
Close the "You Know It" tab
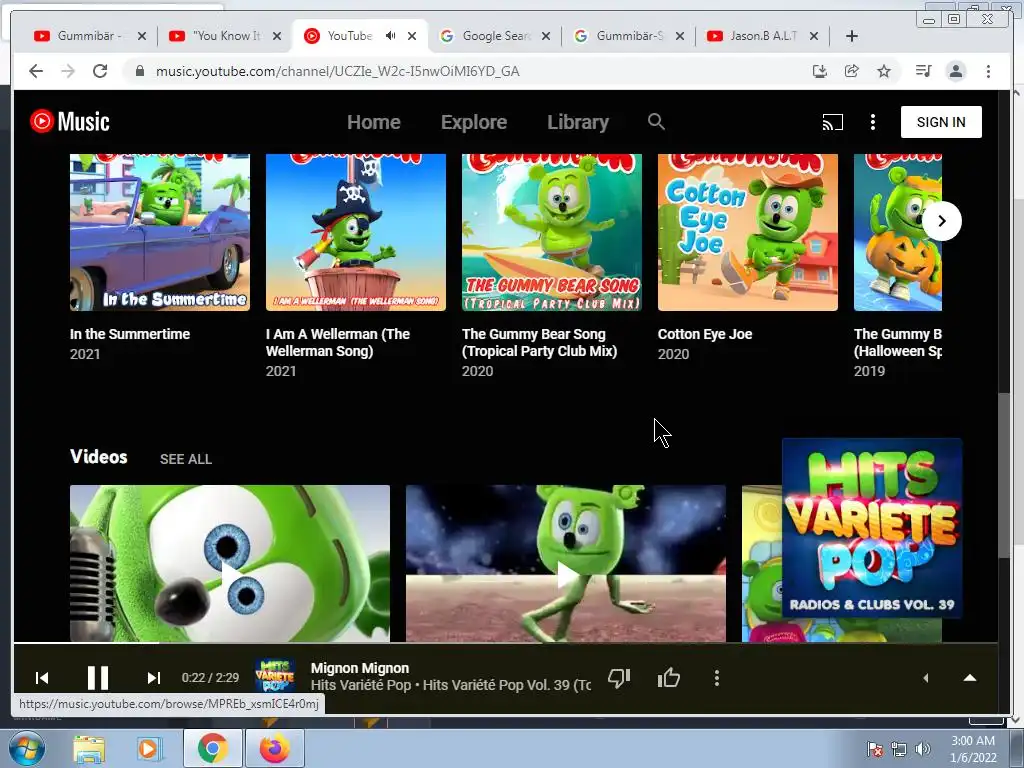(x=277, y=36)
